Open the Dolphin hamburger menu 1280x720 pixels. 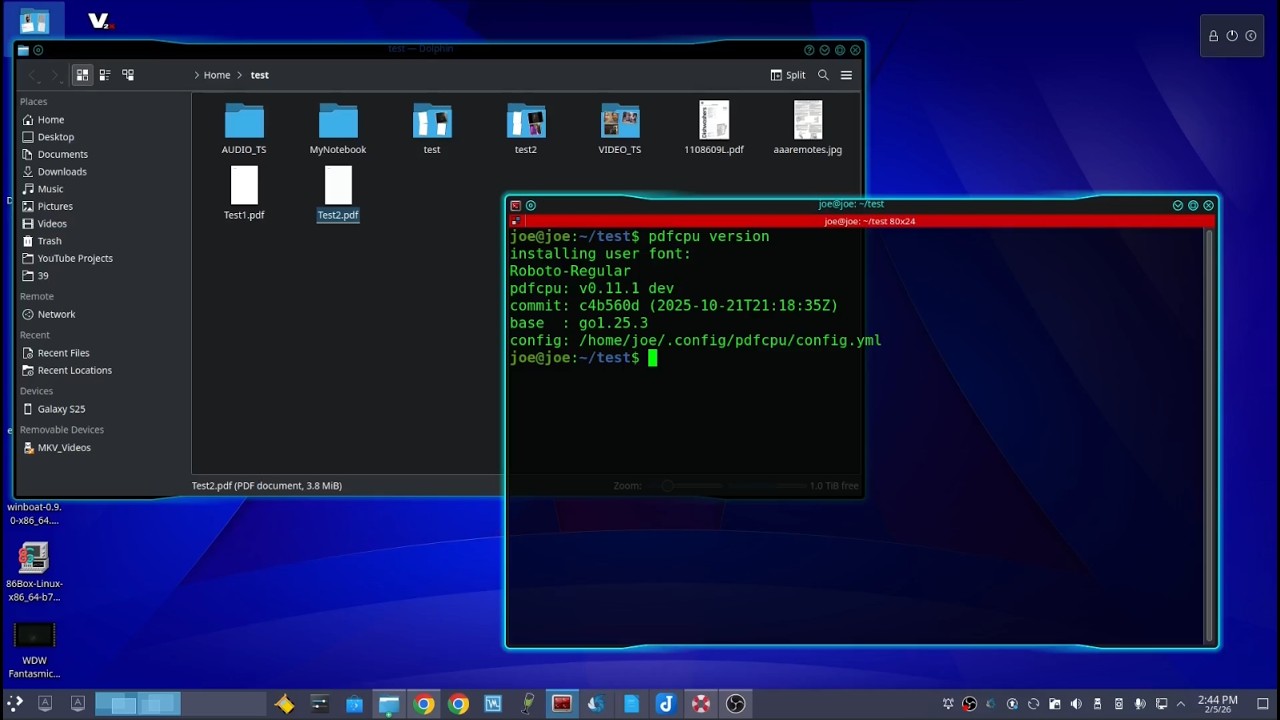pyautogui.click(x=846, y=75)
